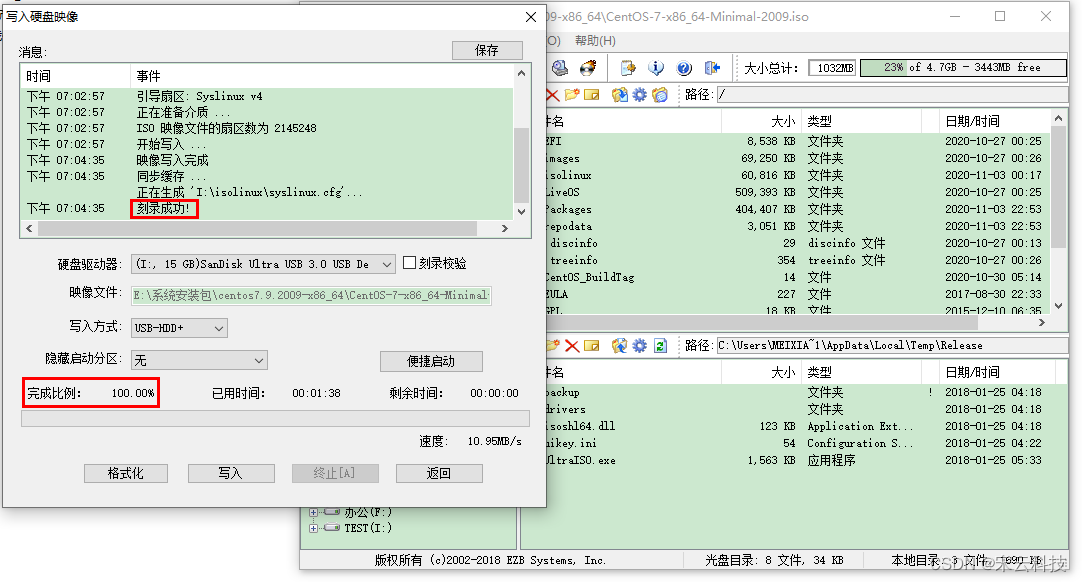Image resolution: width=1082 pixels, height=582 pixels.
Task: Select the discinfo file row
Action: (796, 243)
